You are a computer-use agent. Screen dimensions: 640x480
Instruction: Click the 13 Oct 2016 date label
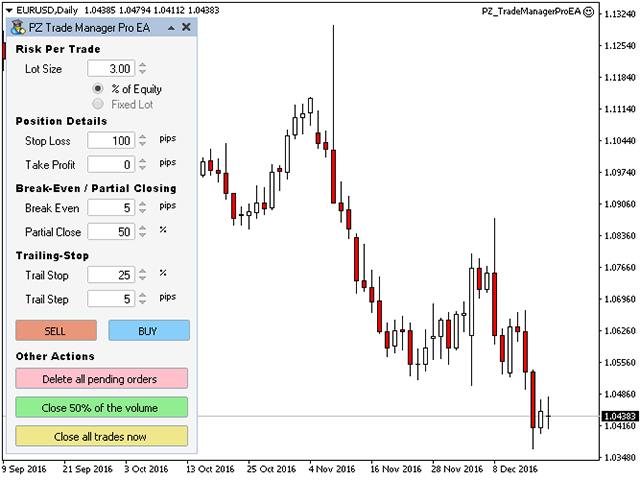pos(210,469)
